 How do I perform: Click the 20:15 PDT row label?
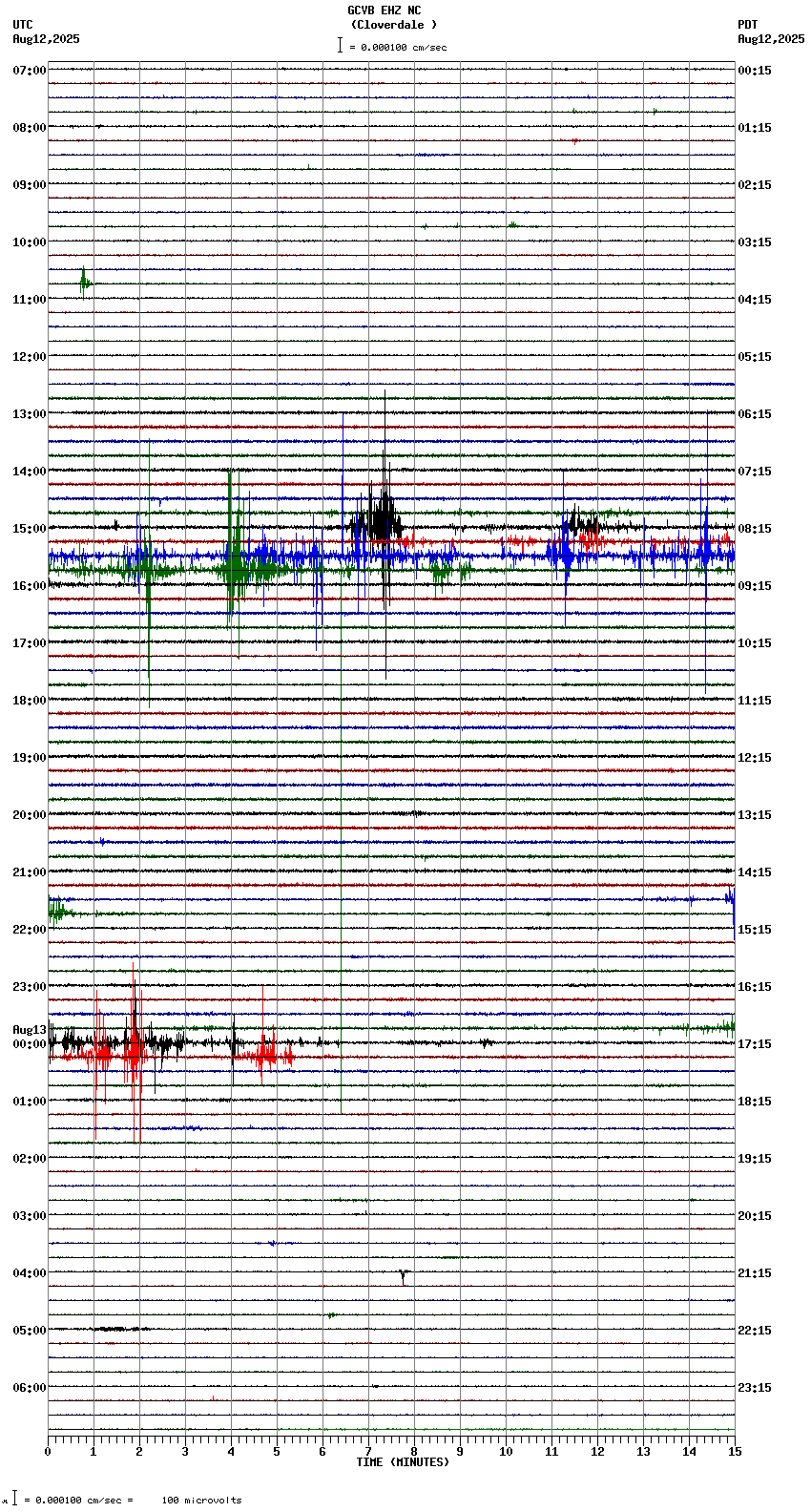click(x=755, y=1216)
